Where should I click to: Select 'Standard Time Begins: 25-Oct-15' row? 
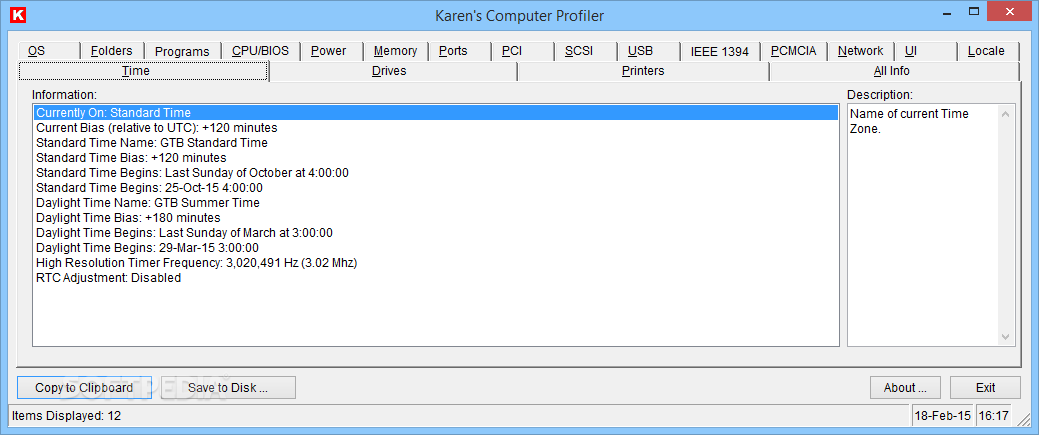[436, 188]
